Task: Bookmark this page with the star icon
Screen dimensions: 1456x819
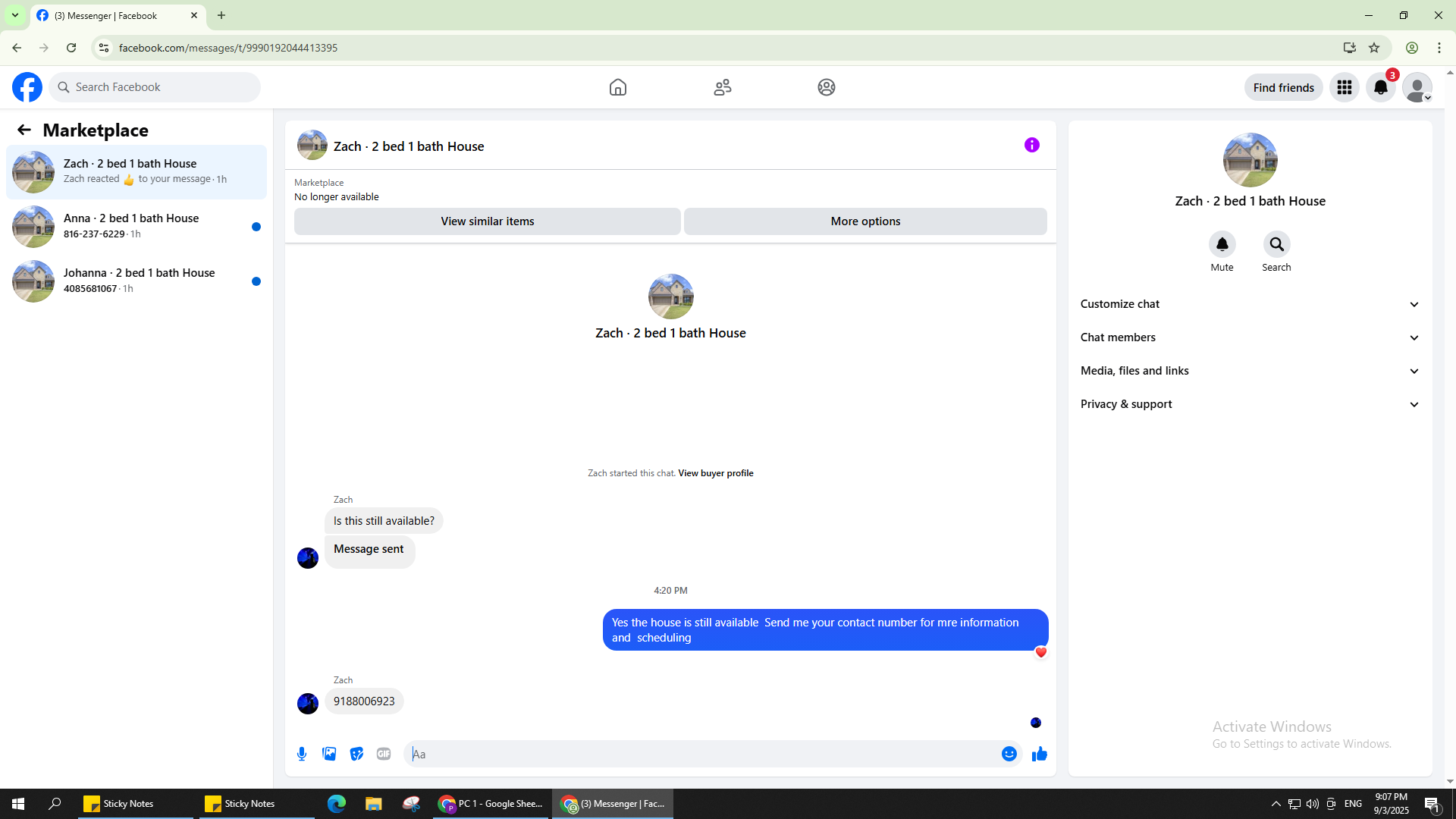Action: [1374, 48]
